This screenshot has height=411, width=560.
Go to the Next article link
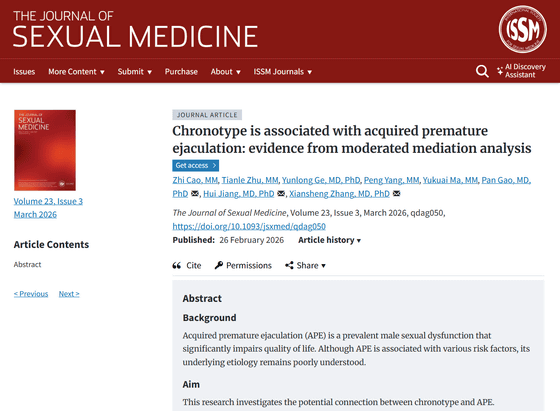69,294
